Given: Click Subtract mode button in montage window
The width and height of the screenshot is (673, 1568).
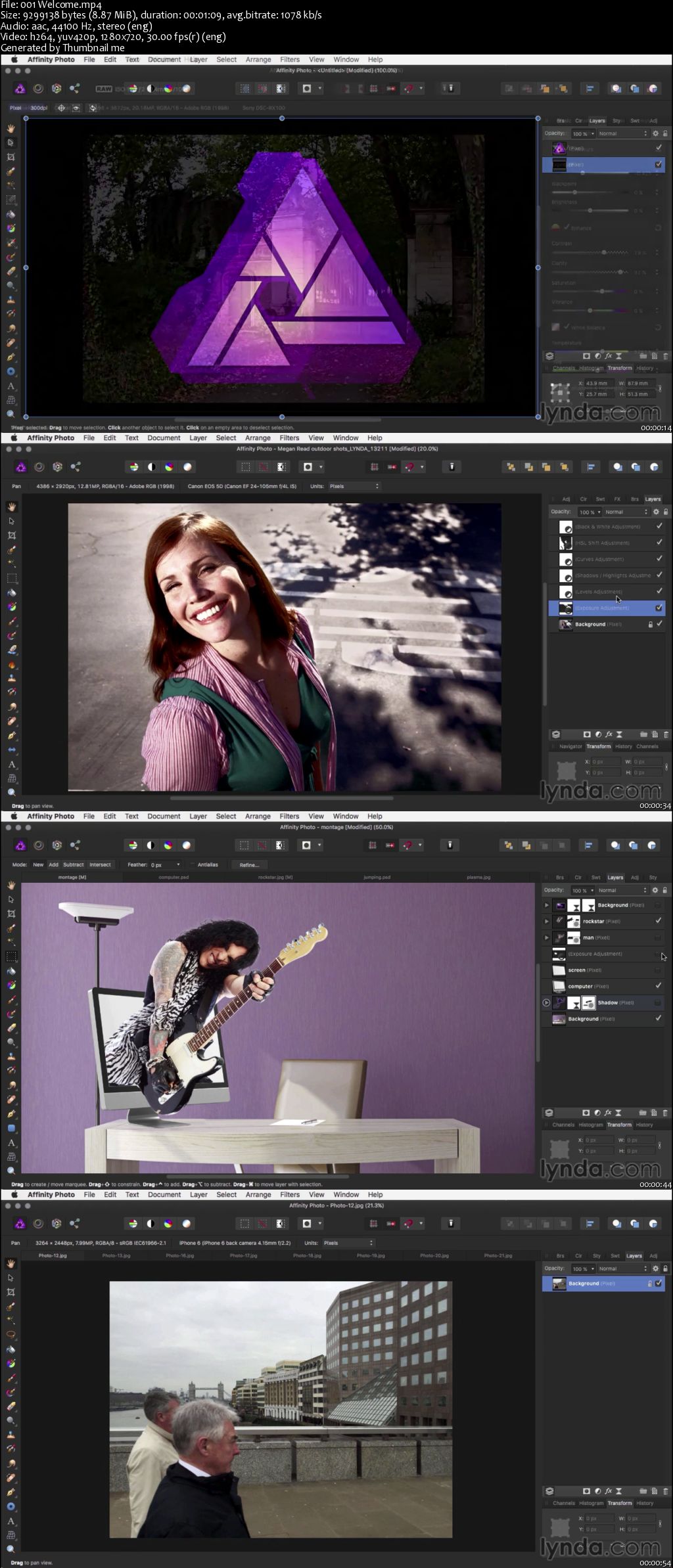Looking at the screenshot, I should tap(73, 864).
